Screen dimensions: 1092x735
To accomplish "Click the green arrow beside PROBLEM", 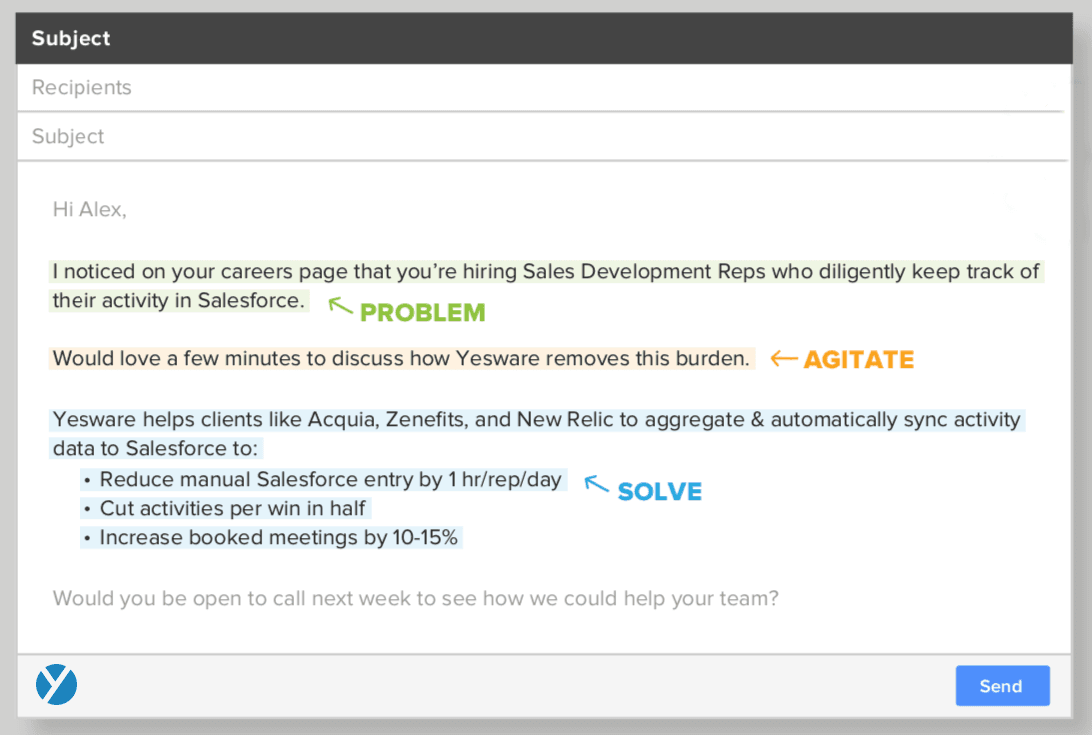I will 341,307.
